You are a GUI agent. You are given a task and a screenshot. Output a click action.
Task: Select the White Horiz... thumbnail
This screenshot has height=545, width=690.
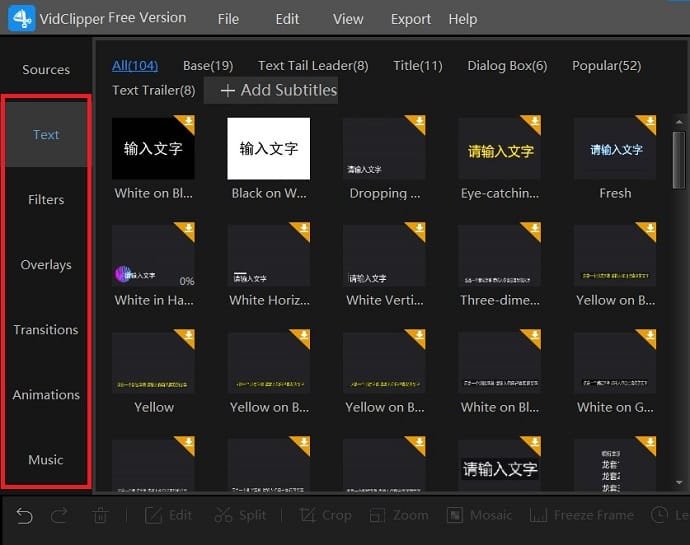(268, 256)
